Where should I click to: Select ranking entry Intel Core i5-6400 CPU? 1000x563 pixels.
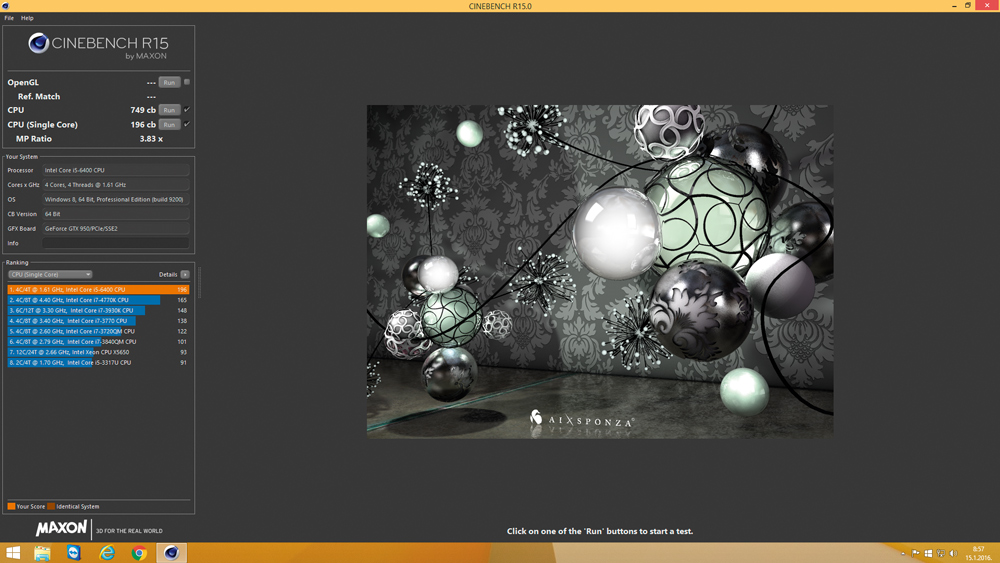tap(98, 289)
